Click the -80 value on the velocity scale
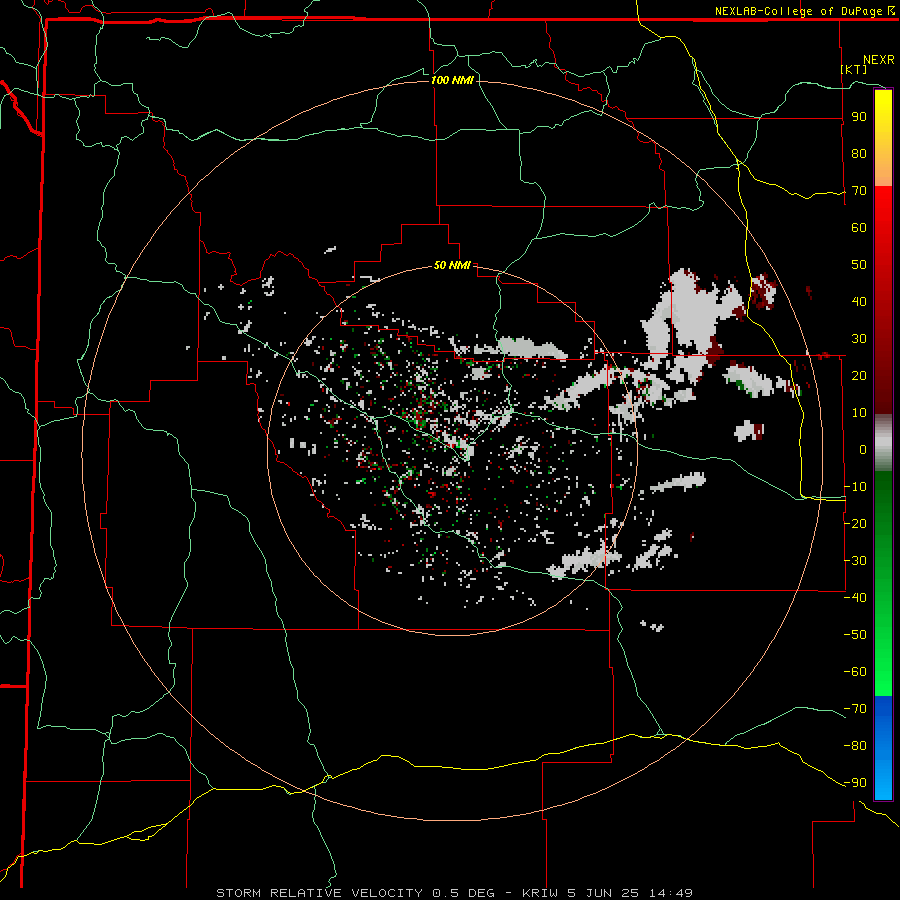Viewport: 900px width, 900px height. [x=855, y=746]
